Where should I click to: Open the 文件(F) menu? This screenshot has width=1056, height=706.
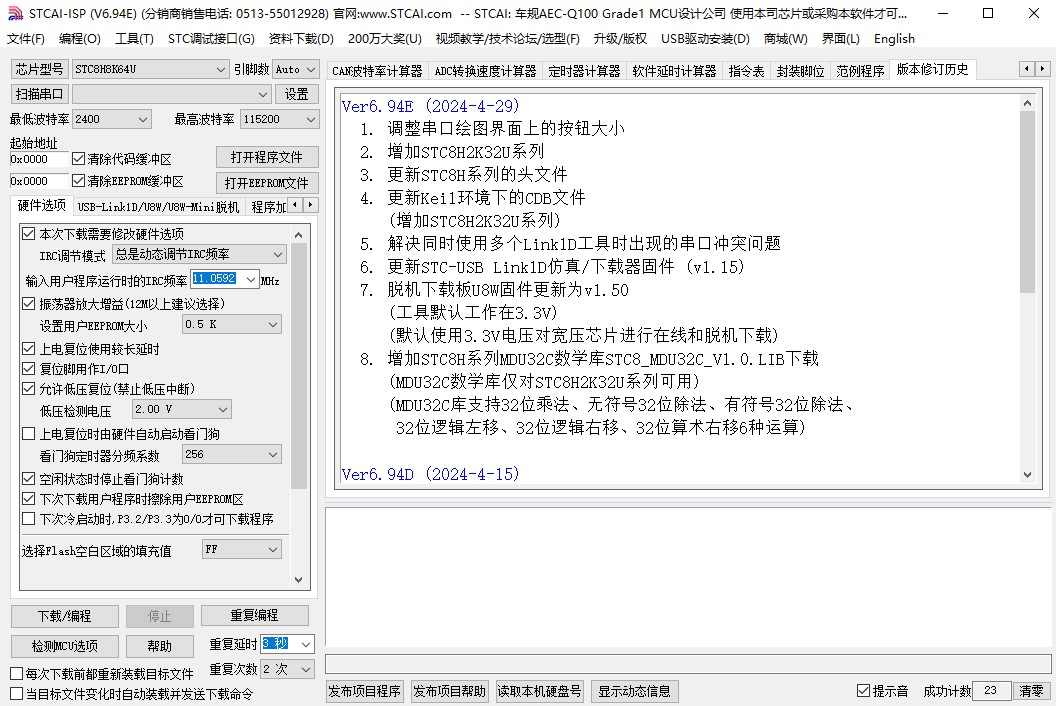[x=26, y=38]
